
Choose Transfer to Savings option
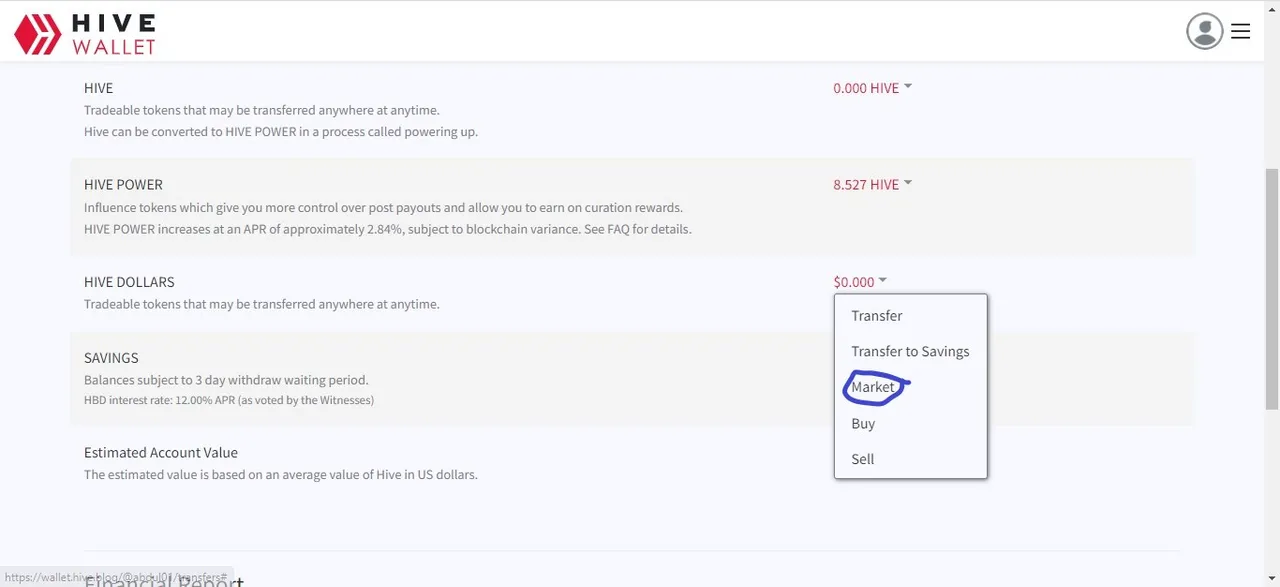point(911,352)
